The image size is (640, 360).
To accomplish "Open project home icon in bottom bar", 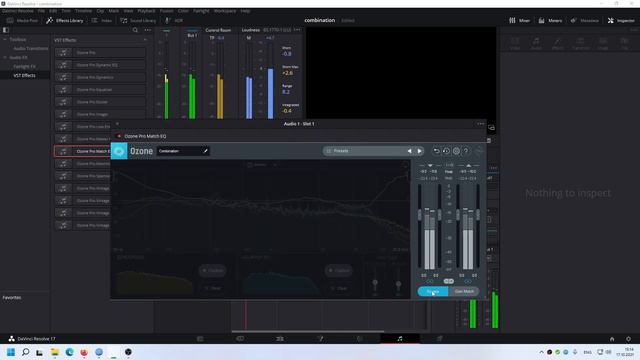I will [x=612, y=339].
